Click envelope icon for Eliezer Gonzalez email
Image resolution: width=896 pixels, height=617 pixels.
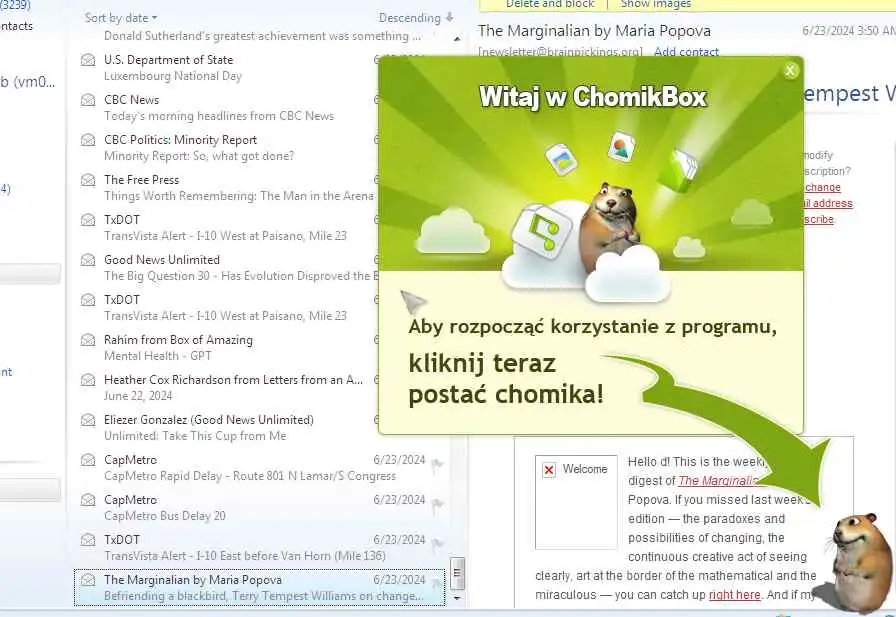88,420
